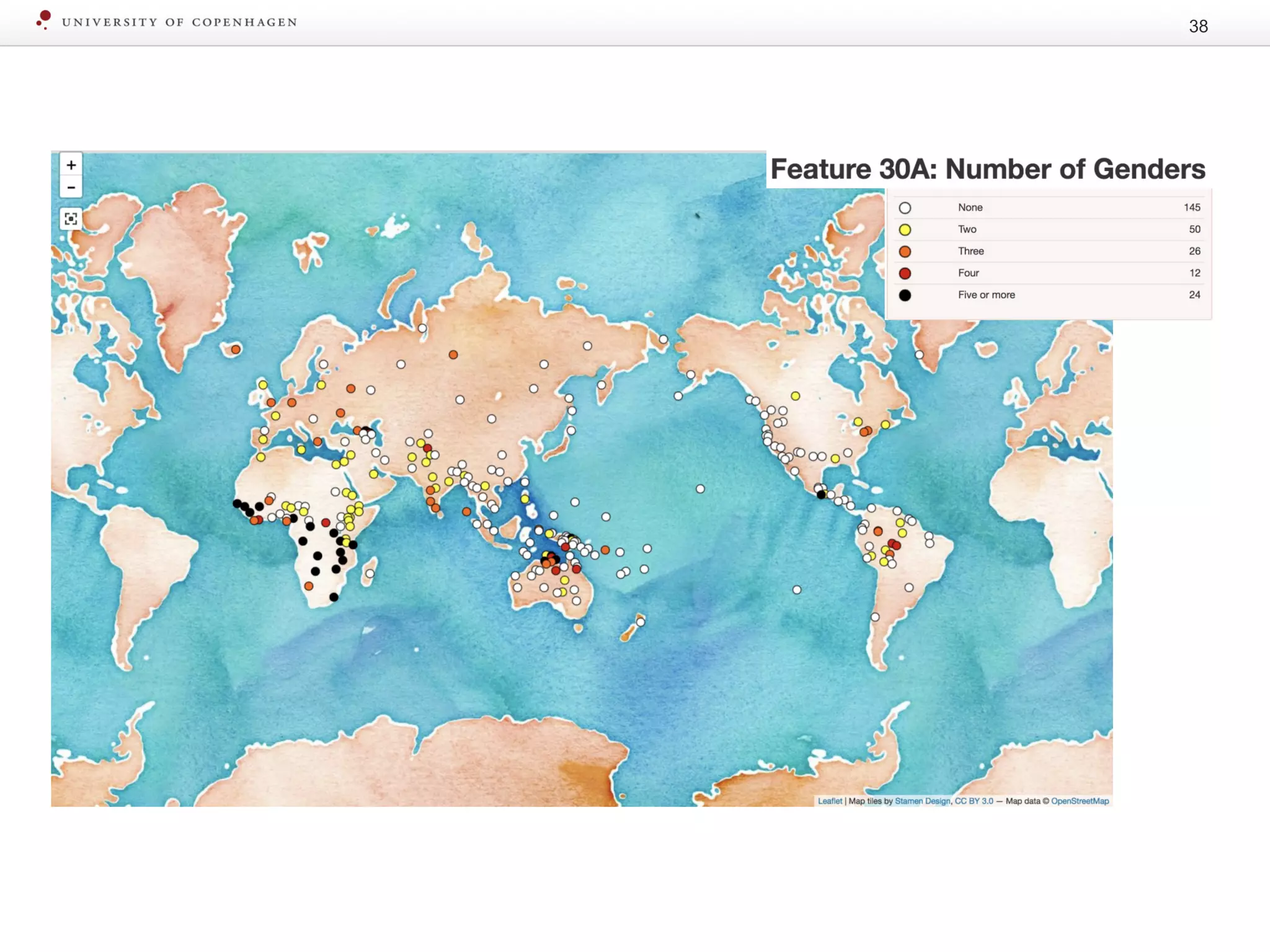Click the University of Copenhagen logo seal
This screenshot has height=952, width=1270.
point(44,19)
